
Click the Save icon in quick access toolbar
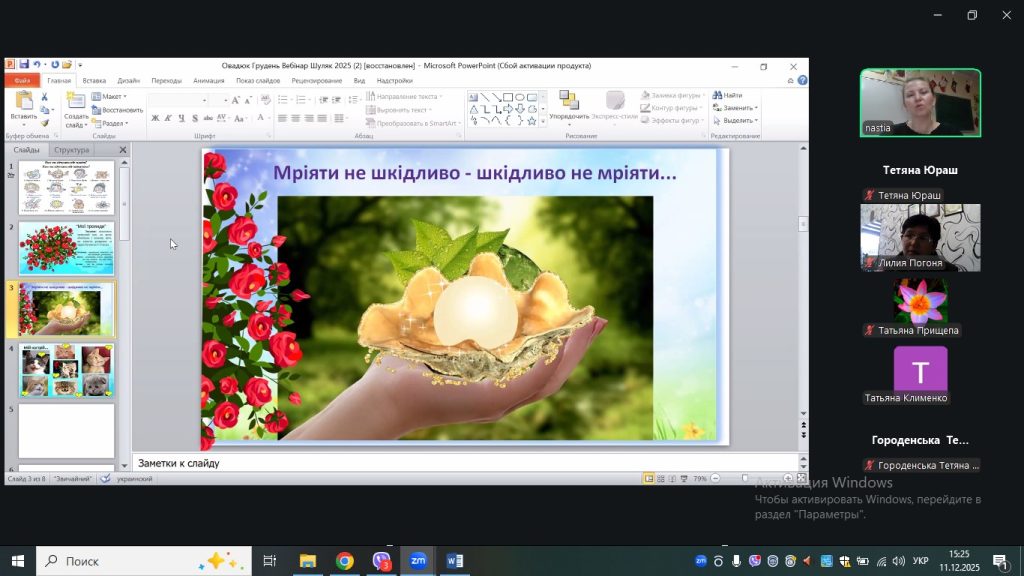[23, 66]
